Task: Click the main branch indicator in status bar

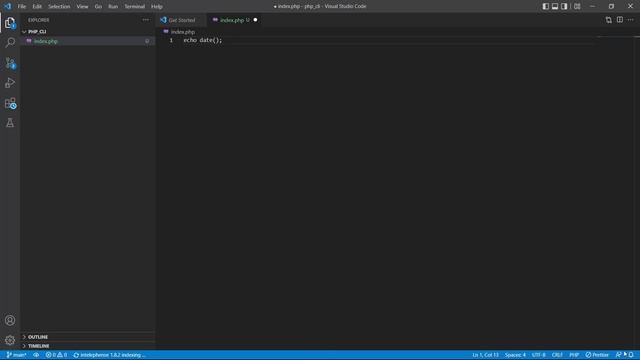Action: pos(16,355)
